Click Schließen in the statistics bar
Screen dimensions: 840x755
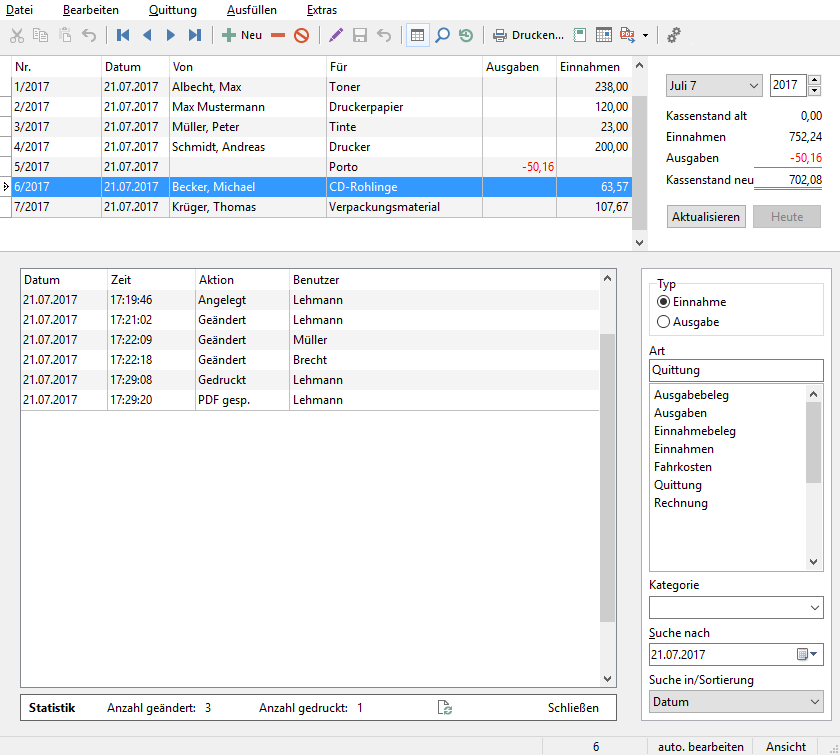(x=573, y=708)
